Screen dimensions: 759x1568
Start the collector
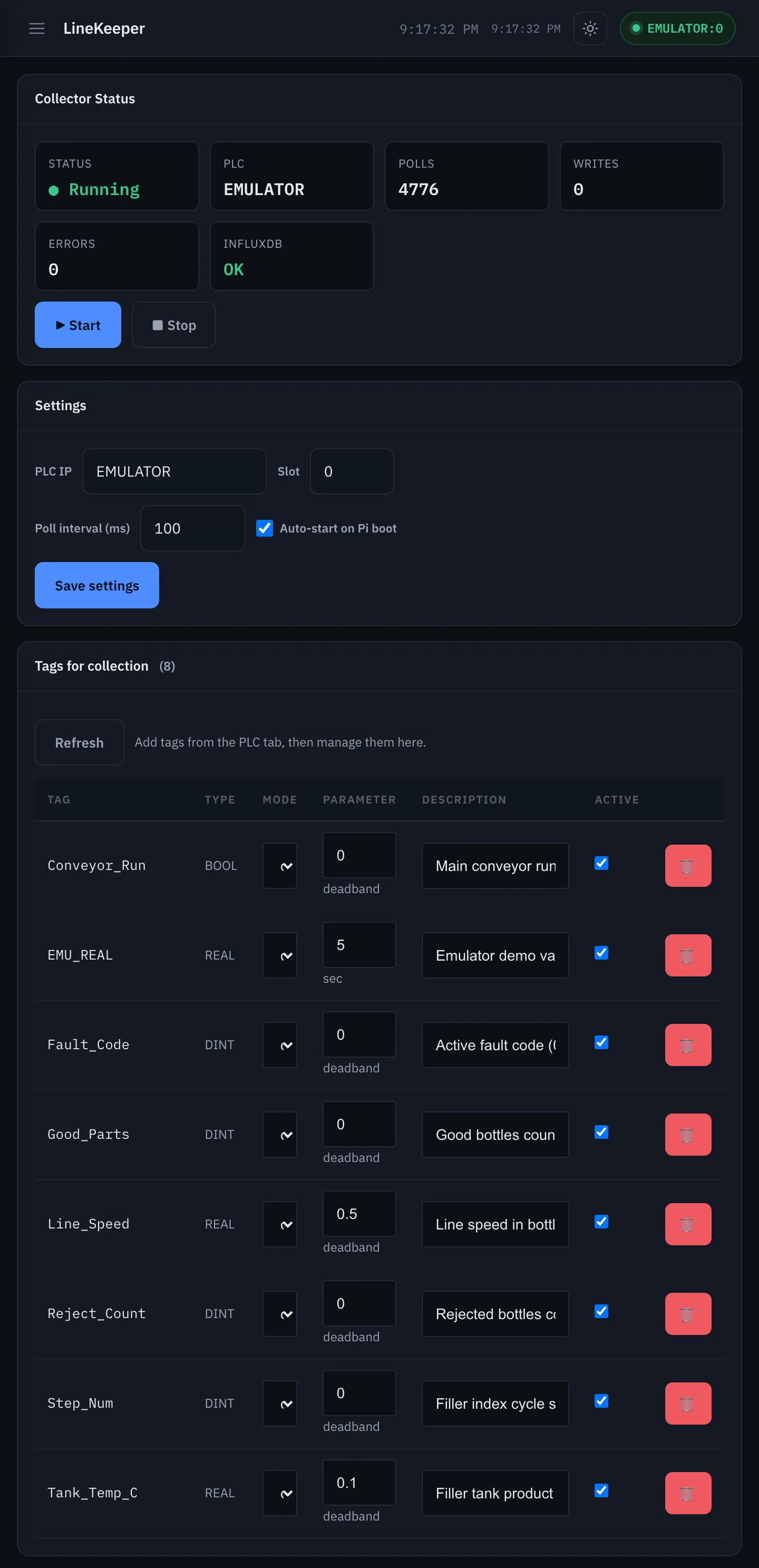(x=78, y=325)
